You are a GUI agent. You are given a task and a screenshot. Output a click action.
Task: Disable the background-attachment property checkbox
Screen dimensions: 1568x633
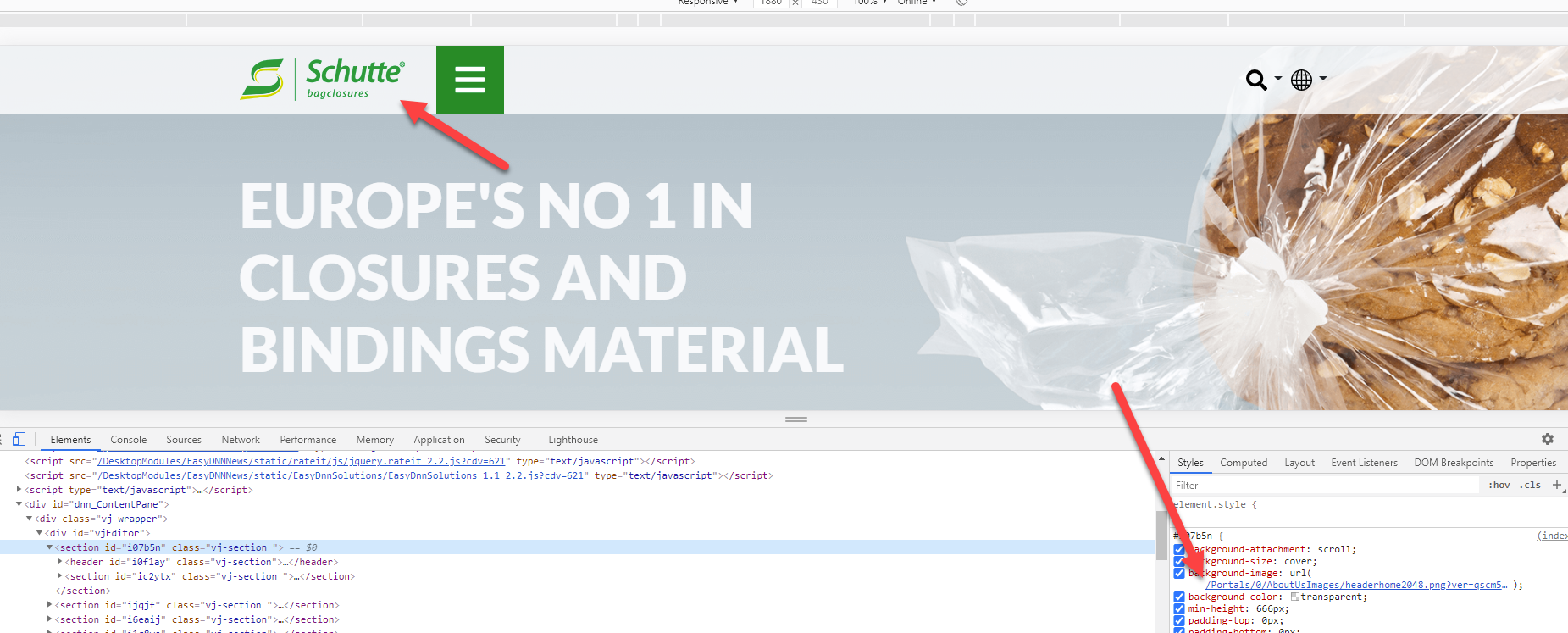1179,549
